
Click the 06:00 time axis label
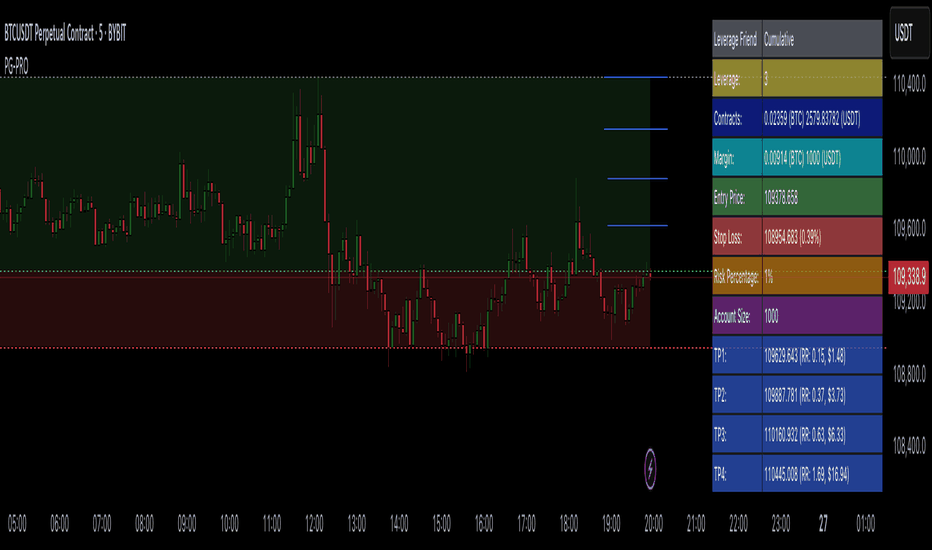point(59,524)
